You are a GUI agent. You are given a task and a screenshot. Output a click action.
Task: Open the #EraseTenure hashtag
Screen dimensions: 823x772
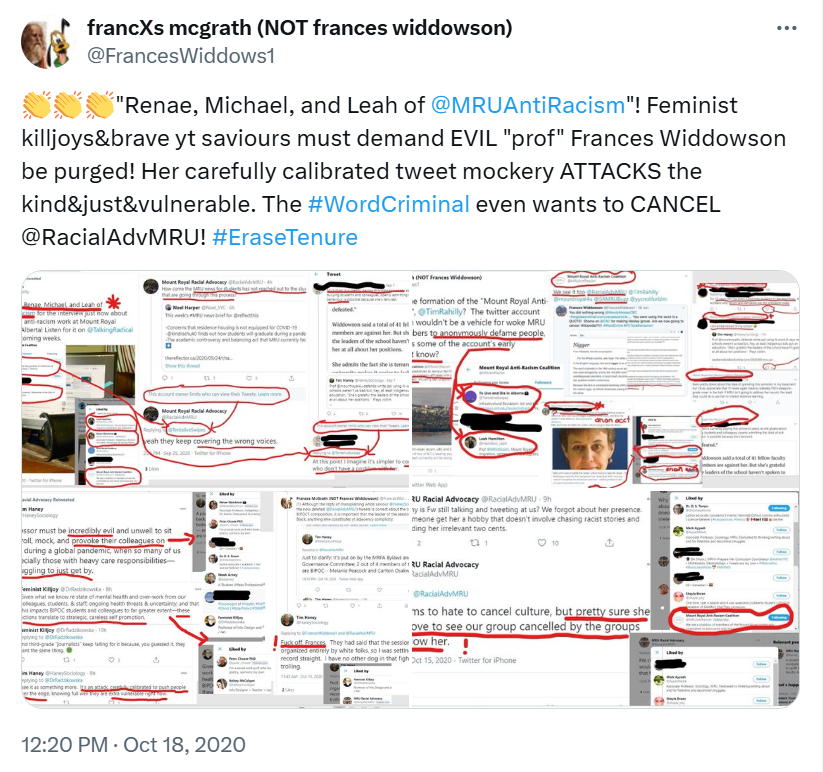click(x=285, y=237)
